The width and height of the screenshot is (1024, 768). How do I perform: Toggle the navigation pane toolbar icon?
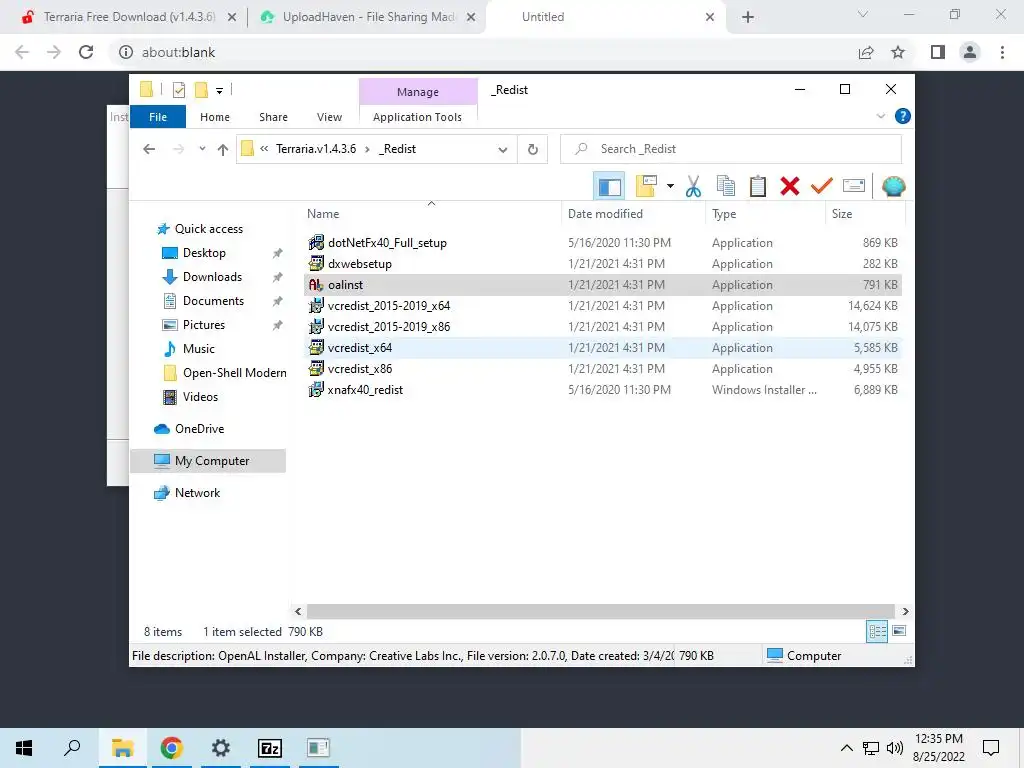click(609, 187)
